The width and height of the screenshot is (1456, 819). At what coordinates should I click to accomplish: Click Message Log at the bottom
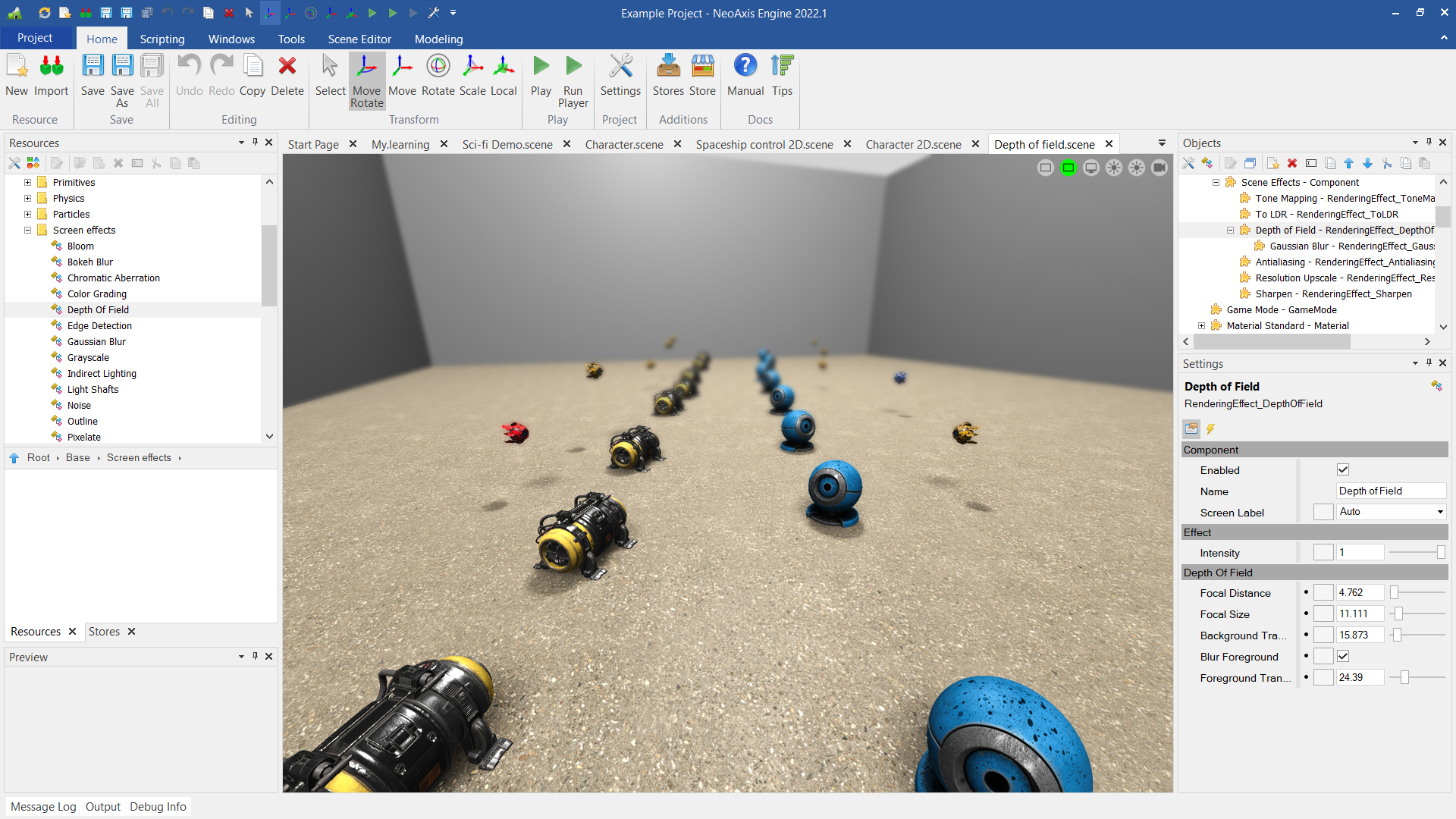pyautogui.click(x=43, y=807)
